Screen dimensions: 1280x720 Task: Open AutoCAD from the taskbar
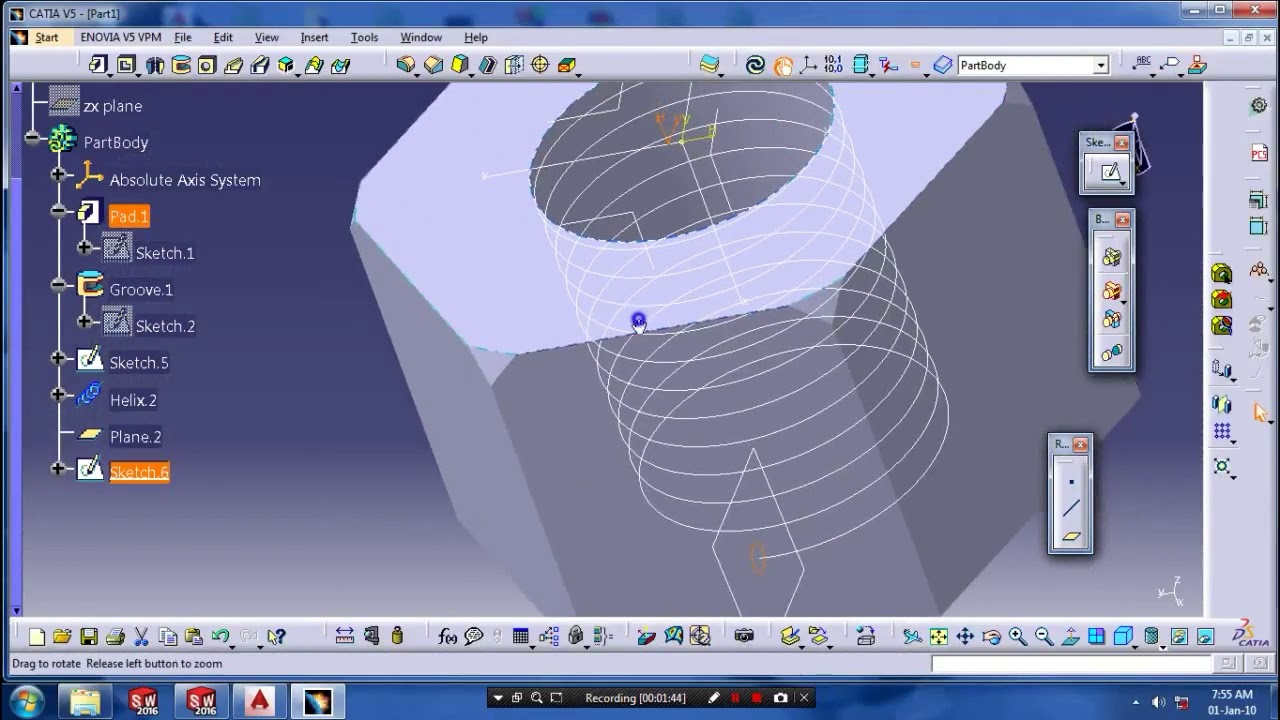click(x=260, y=701)
